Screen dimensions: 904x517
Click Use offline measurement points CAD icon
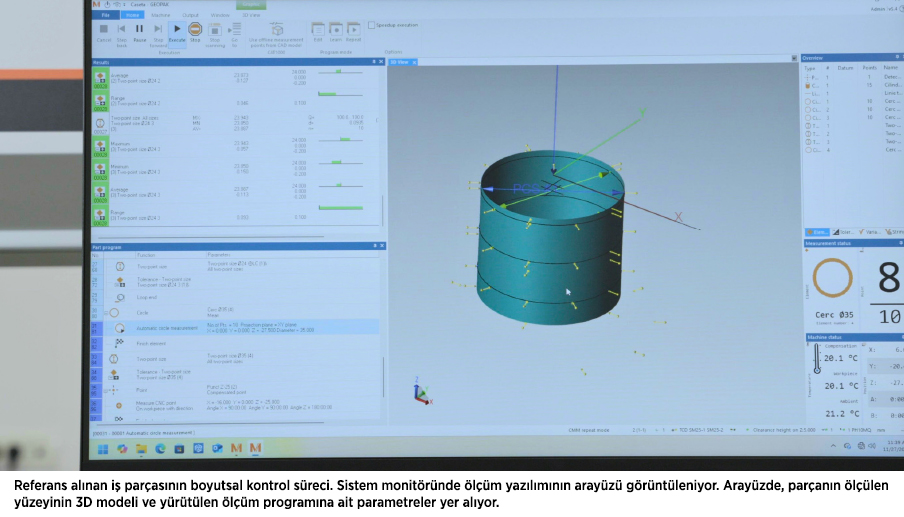(x=277, y=31)
